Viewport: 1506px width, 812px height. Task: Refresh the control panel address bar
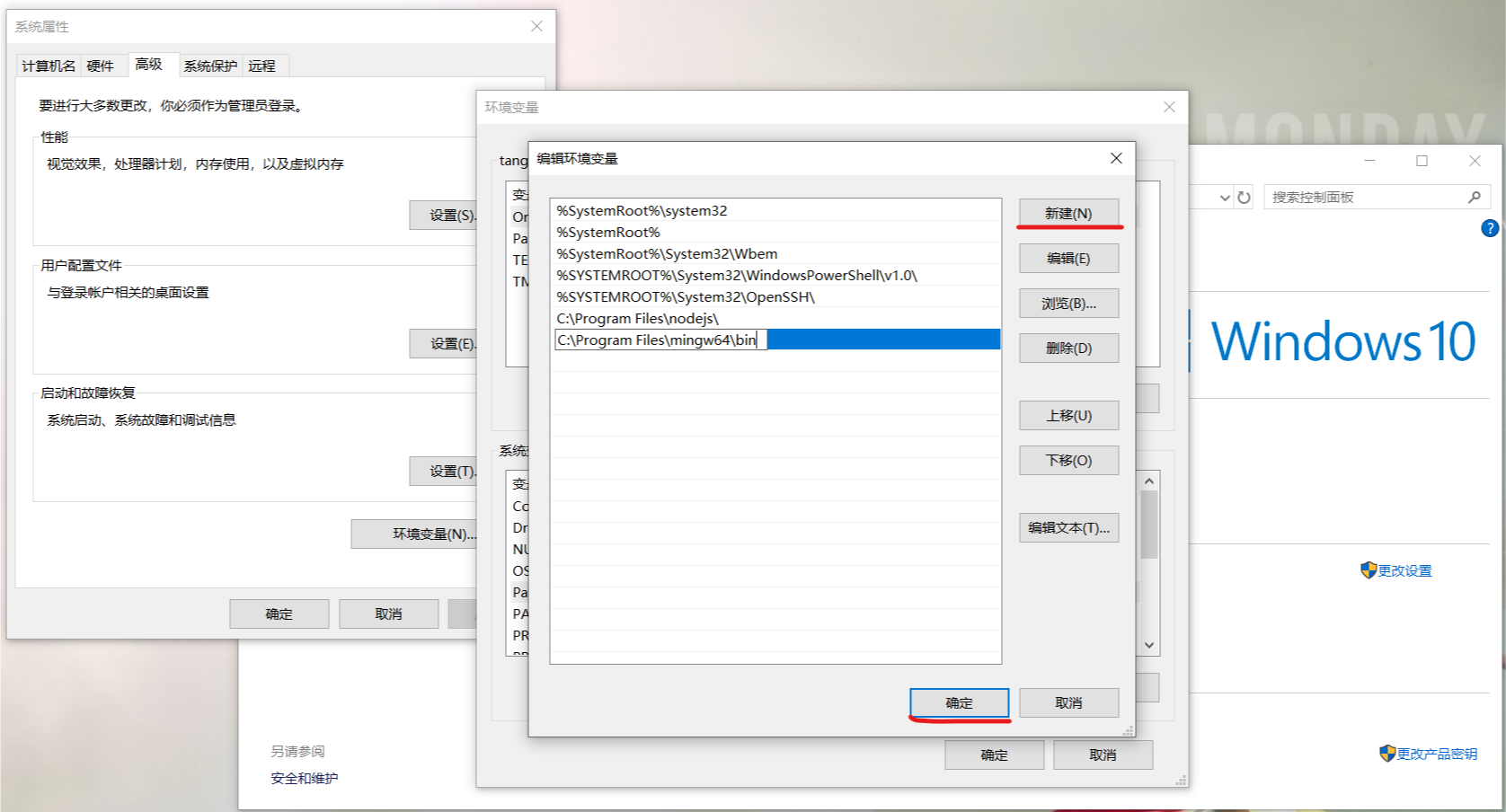coord(1244,197)
